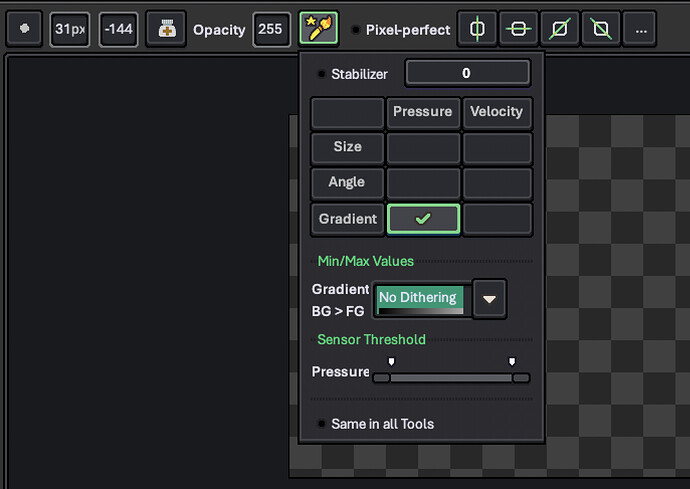This screenshot has height=489, width=690.
Task: Open the No Dithering gradient selector
Action: pos(422,300)
